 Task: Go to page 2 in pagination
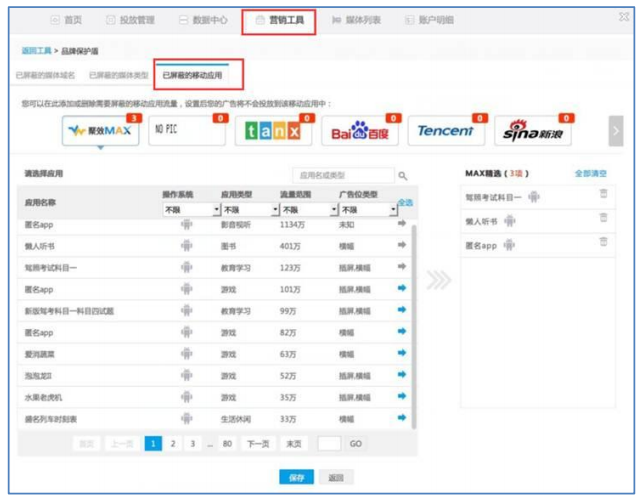coord(172,443)
